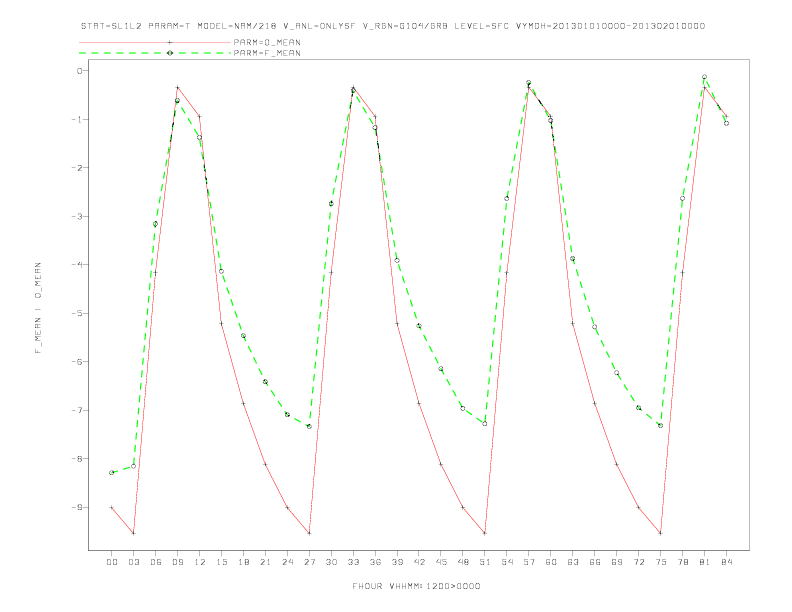Pick x-axis tick label 45
792x612 pixels.
[441, 562]
